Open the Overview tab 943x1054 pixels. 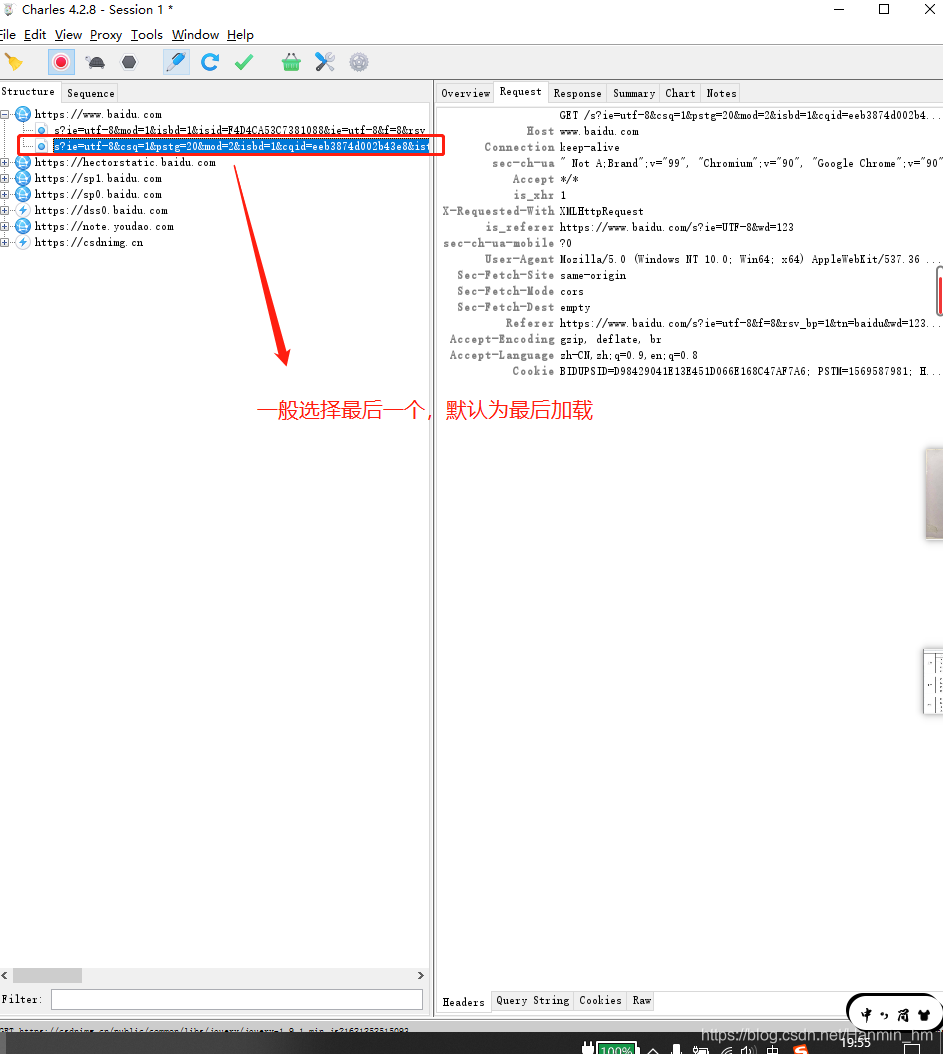pyautogui.click(x=465, y=93)
